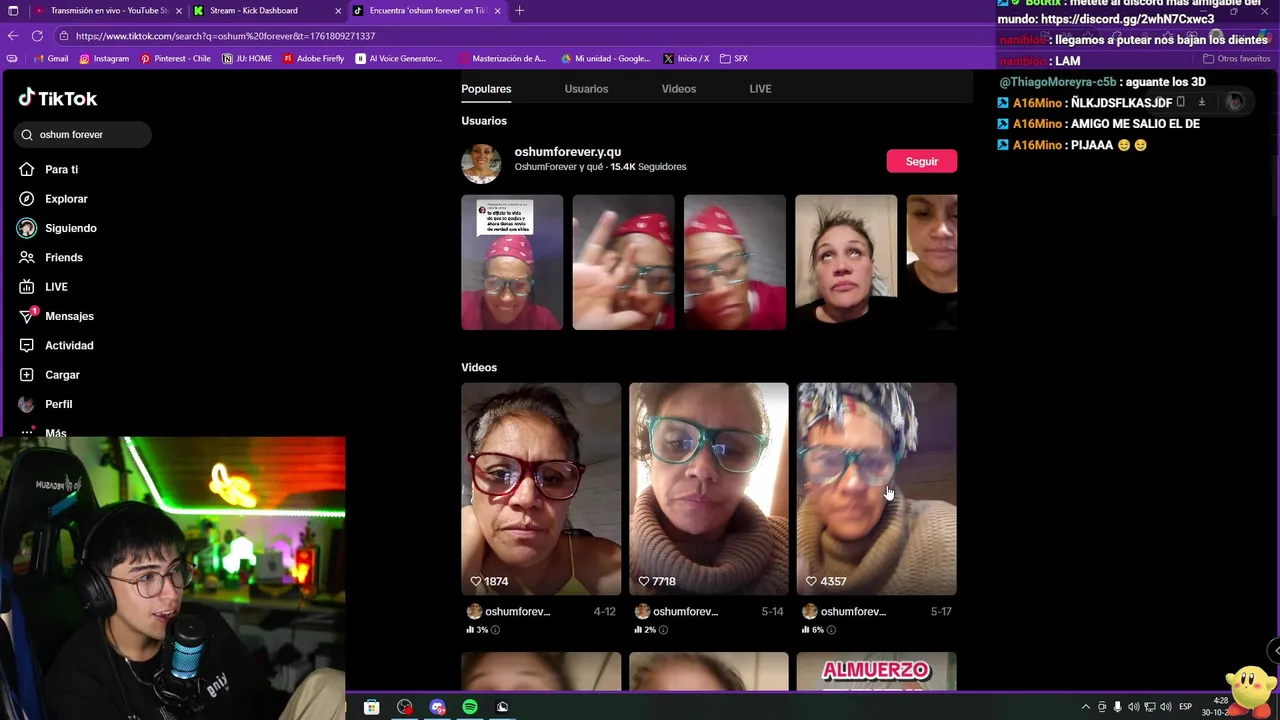The height and width of the screenshot is (720, 1280).
Task: Click the microphone tray icon
Action: coord(1118,707)
